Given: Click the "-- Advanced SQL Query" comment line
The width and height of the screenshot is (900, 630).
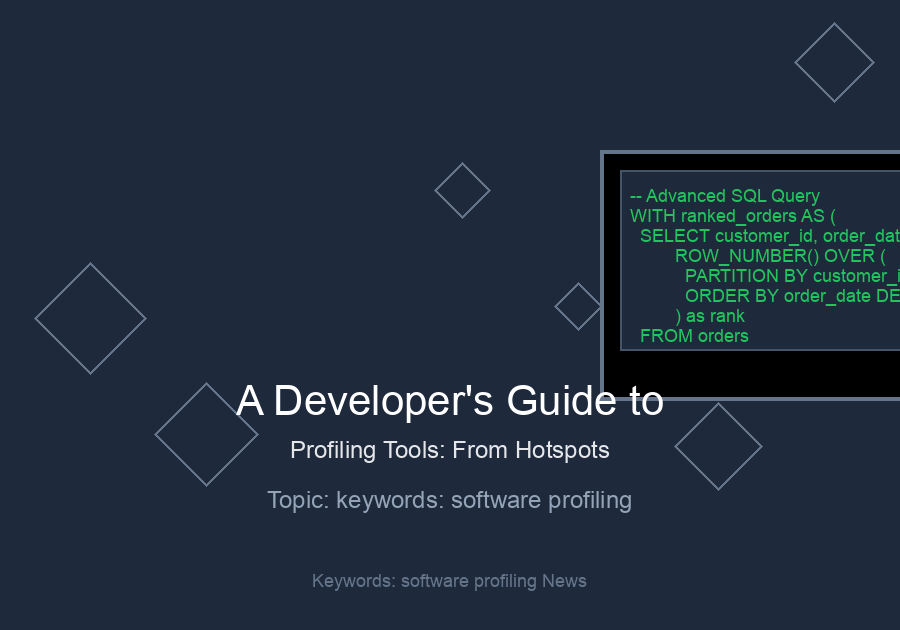Looking at the screenshot, I should pos(725,196).
